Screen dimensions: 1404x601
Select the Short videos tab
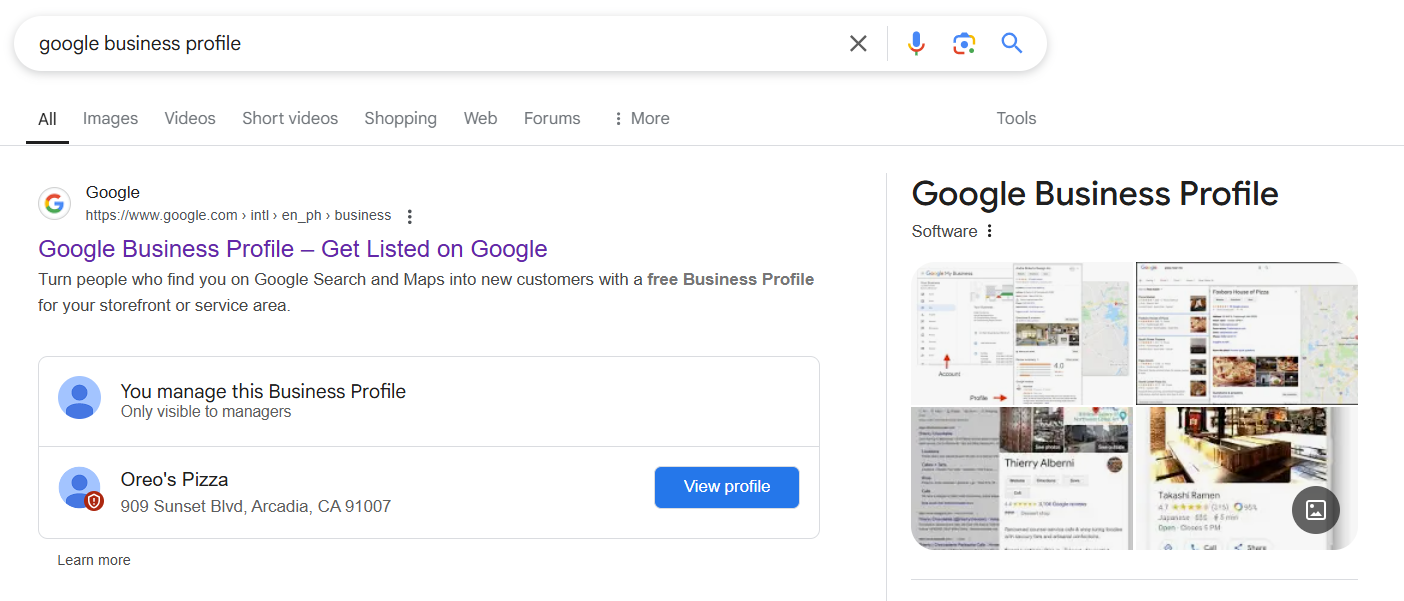pos(290,118)
